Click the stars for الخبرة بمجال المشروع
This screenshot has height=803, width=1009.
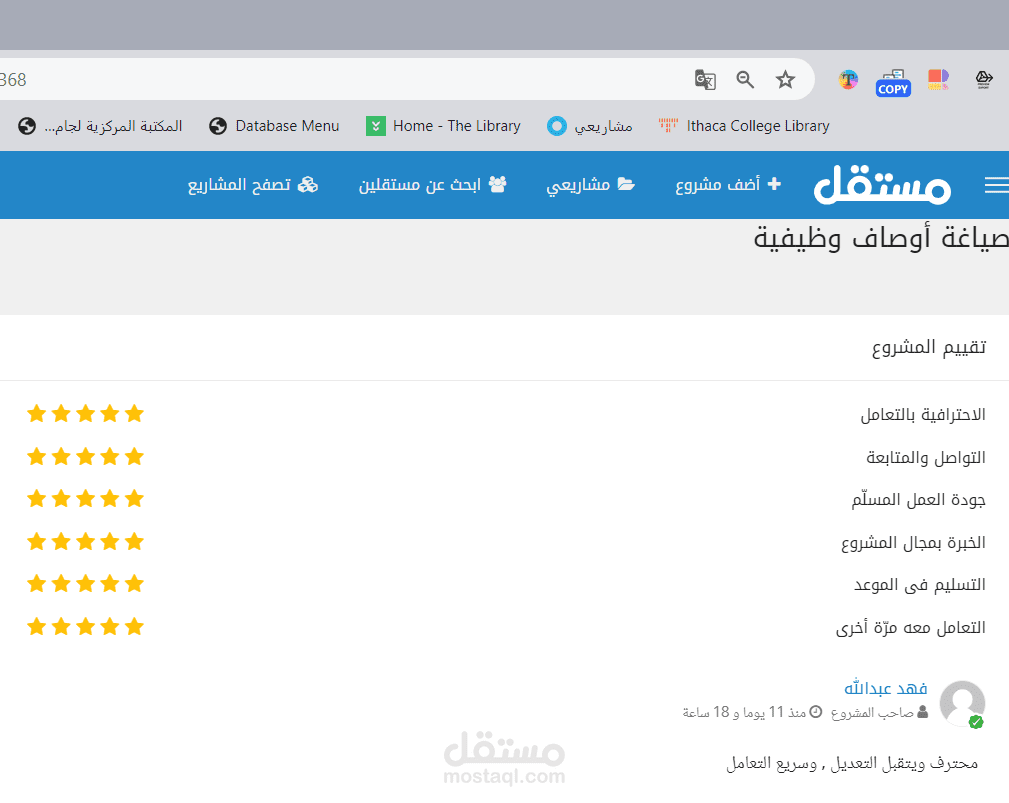pos(86,541)
